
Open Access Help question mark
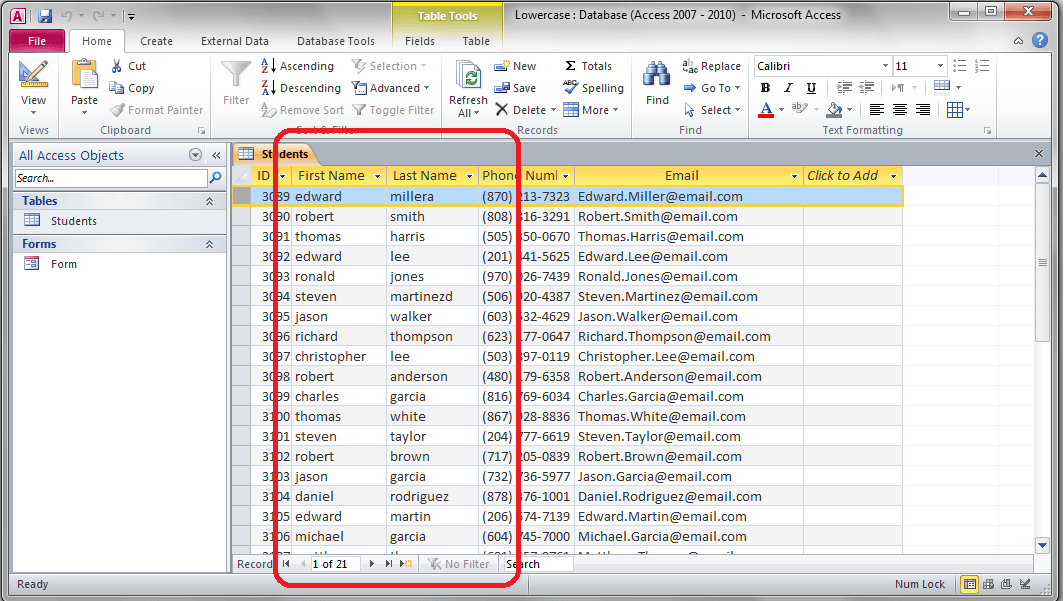(x=1040, y=40)
